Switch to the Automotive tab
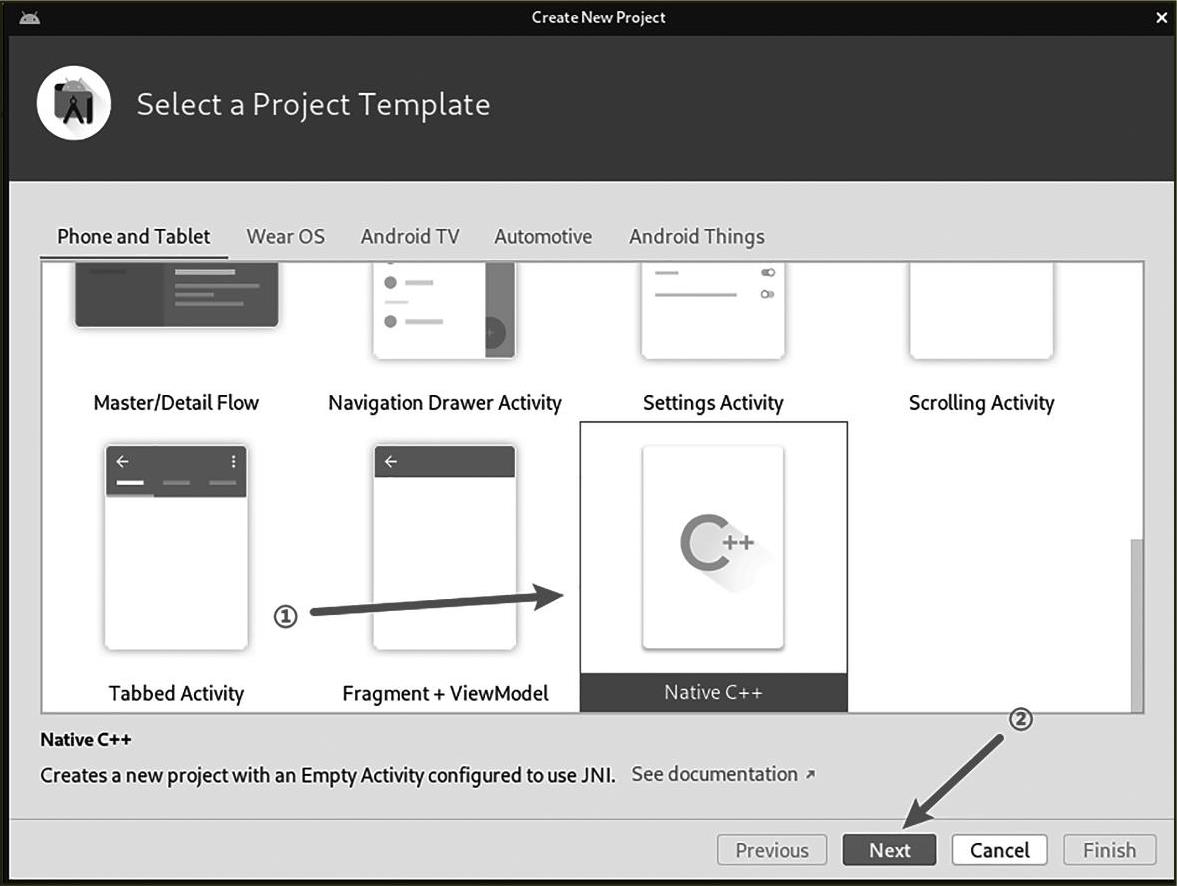 pyautogui.click(x=543, y=237)
